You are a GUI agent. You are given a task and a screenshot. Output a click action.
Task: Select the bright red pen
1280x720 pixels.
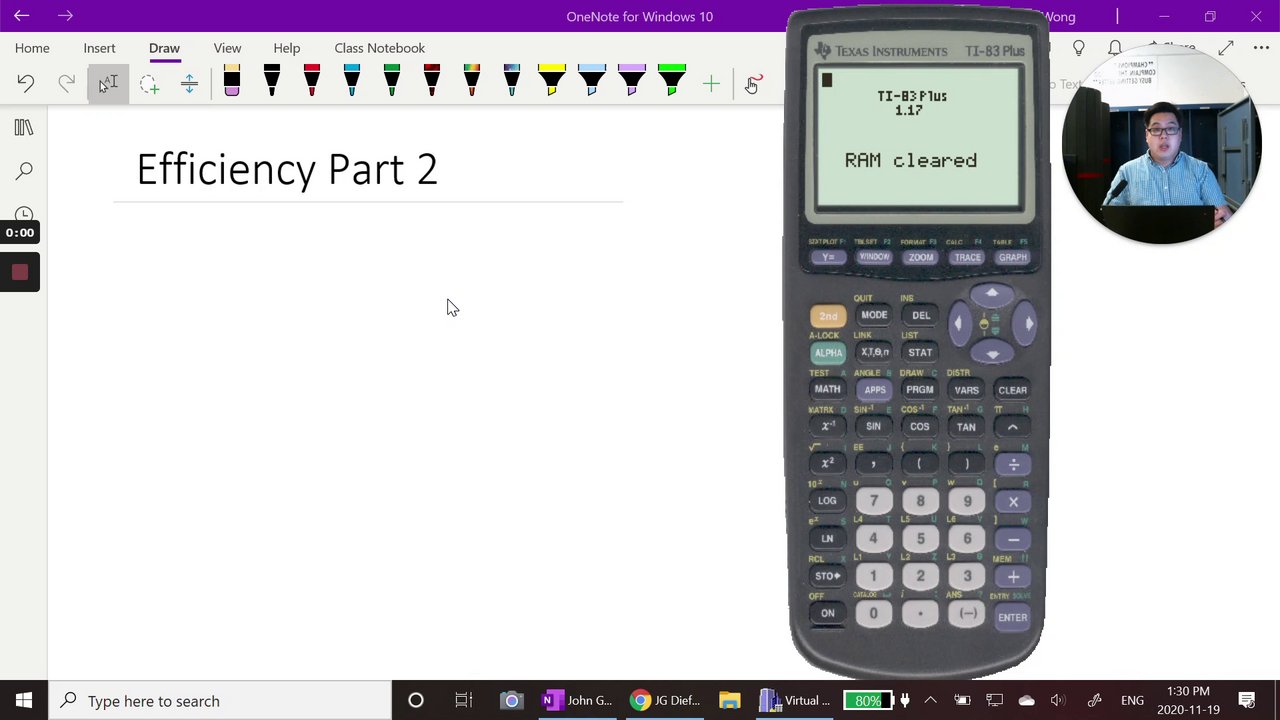[x=312, y=81]
